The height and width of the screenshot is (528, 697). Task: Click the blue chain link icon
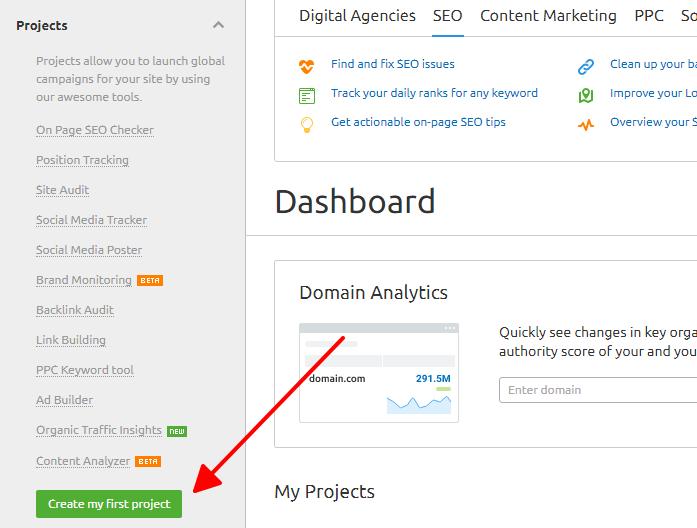pyautogui.click(x=586, y=67)
